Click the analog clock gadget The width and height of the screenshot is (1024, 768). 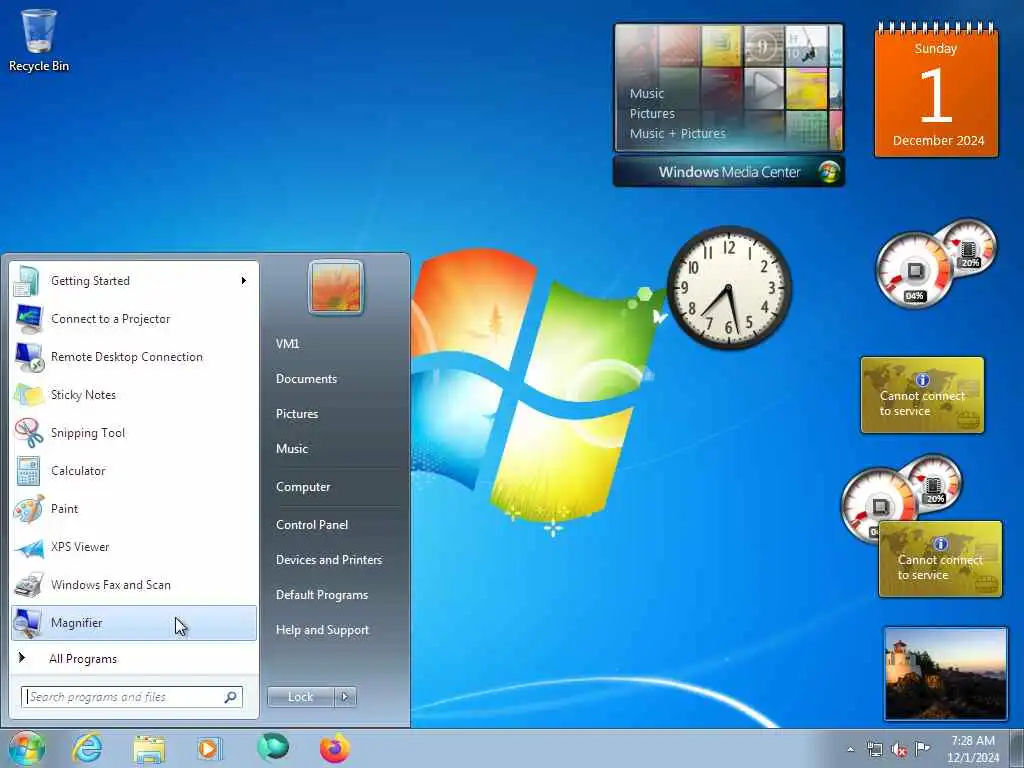(729, 288)
